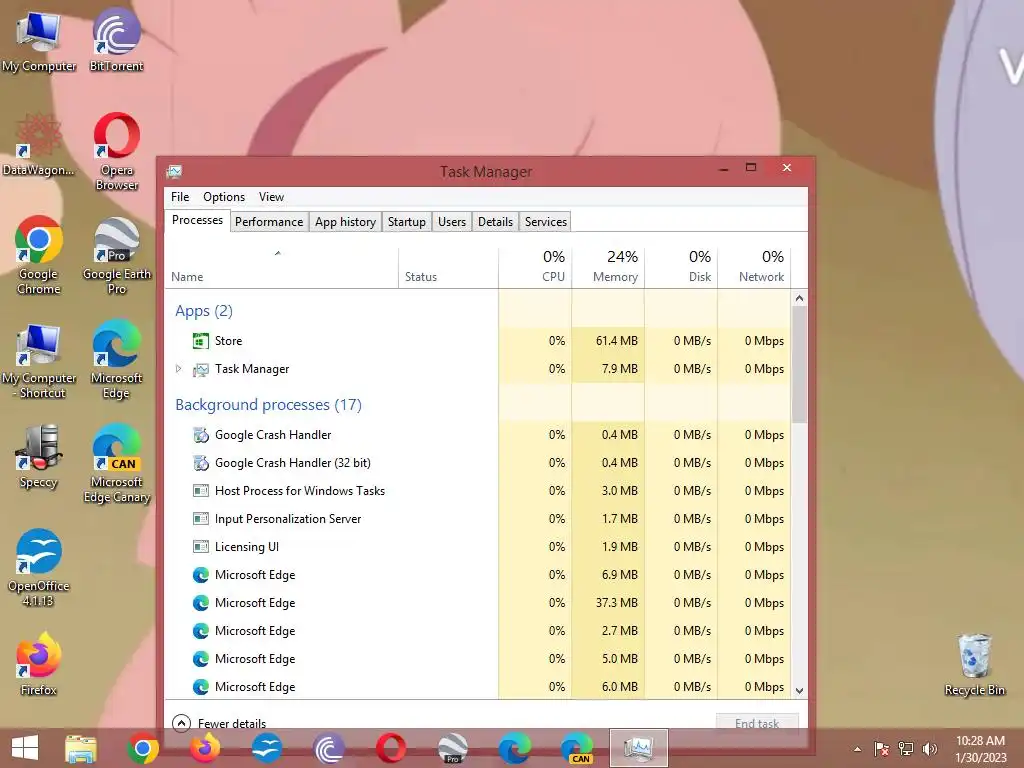Sort by the Status column header
Image resolution: width=1024 pixels, height=768 pixels.
click(448, 268)
